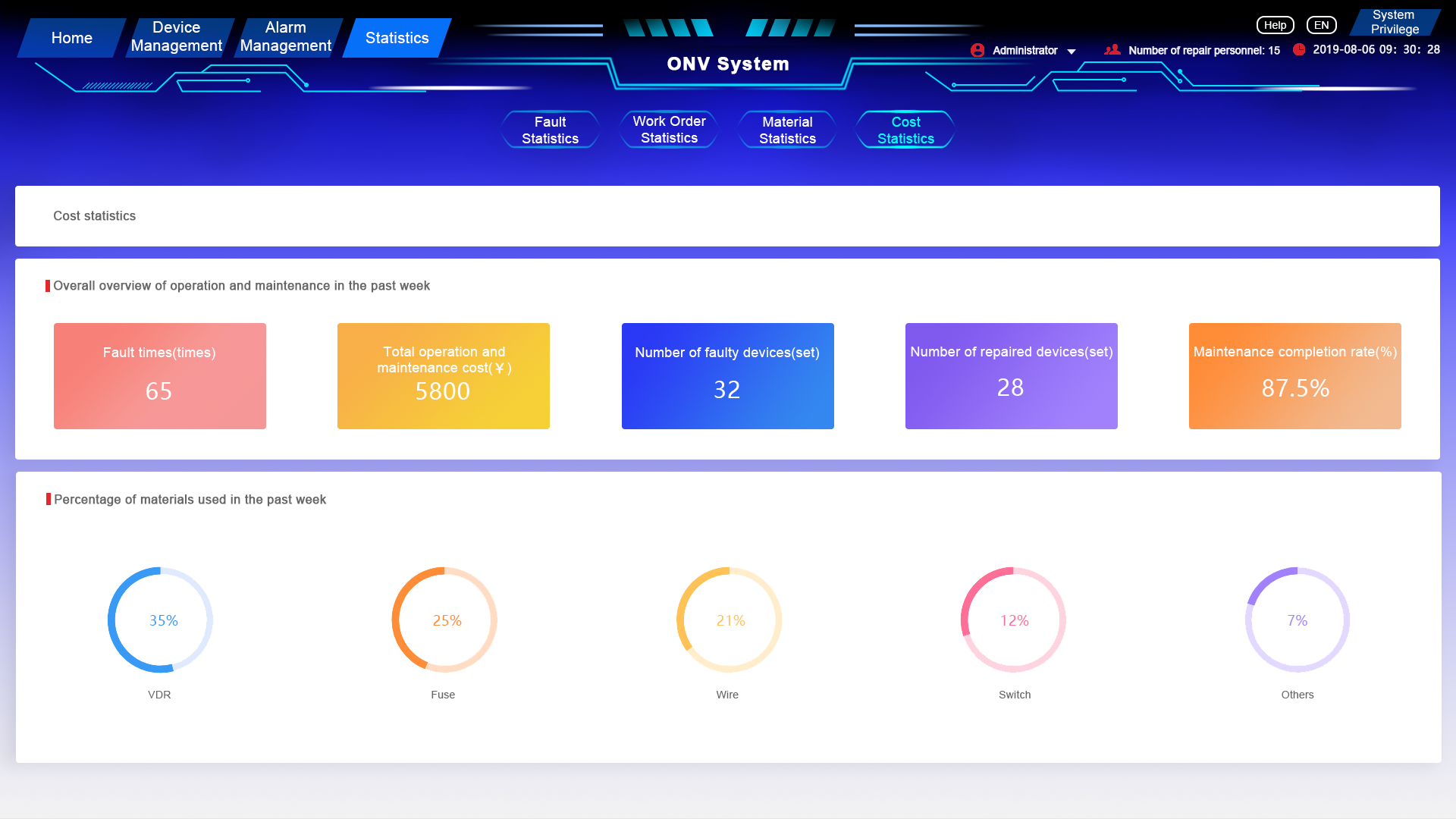Open Device Management menu
This screenshot has height=819, width=1456.
(177, 37)
